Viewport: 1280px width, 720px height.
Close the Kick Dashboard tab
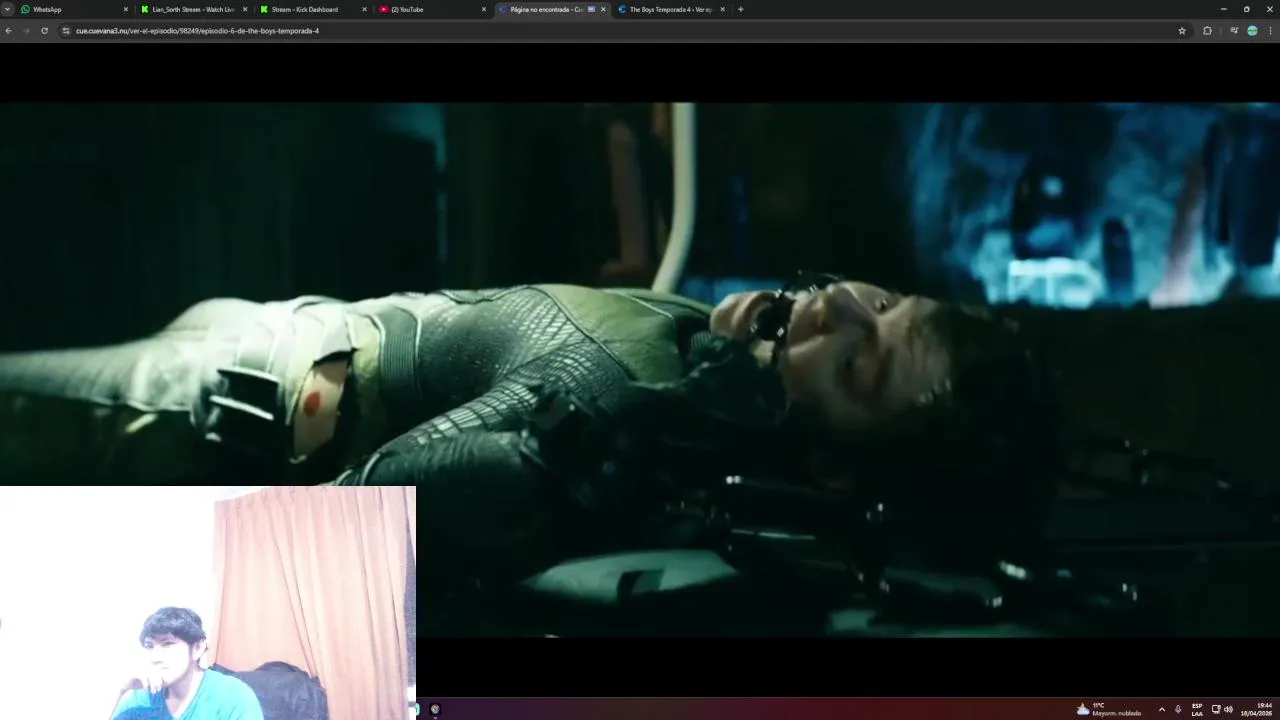(364, 9)
